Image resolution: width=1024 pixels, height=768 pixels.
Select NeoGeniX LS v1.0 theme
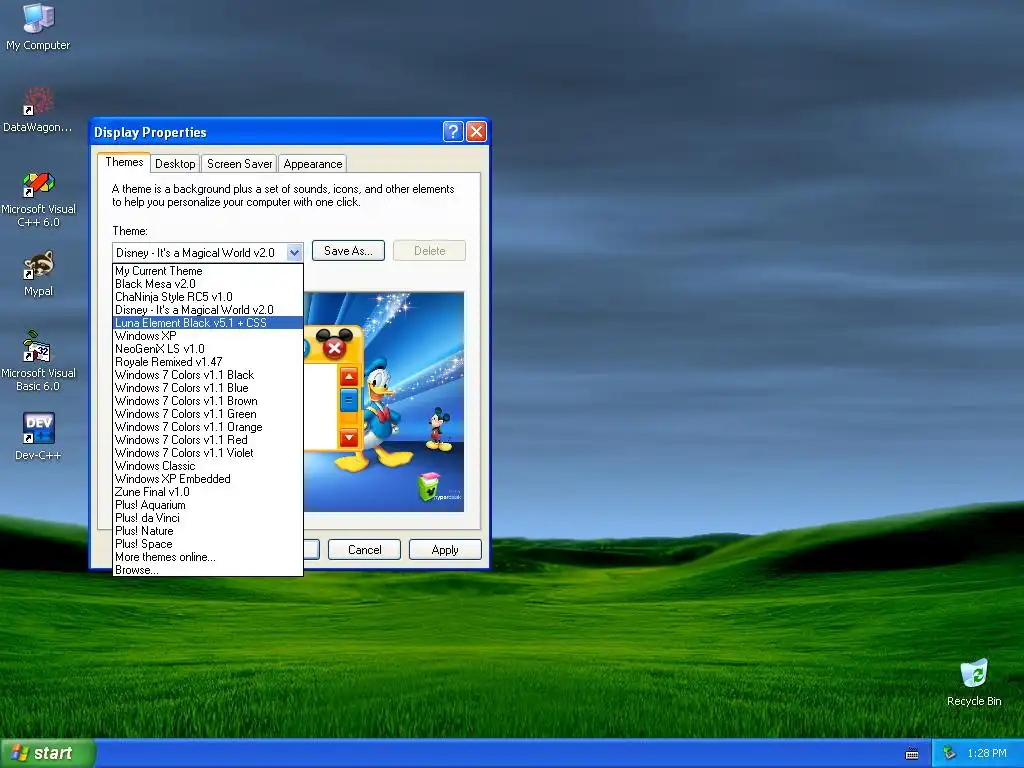[x=208, y=349]
